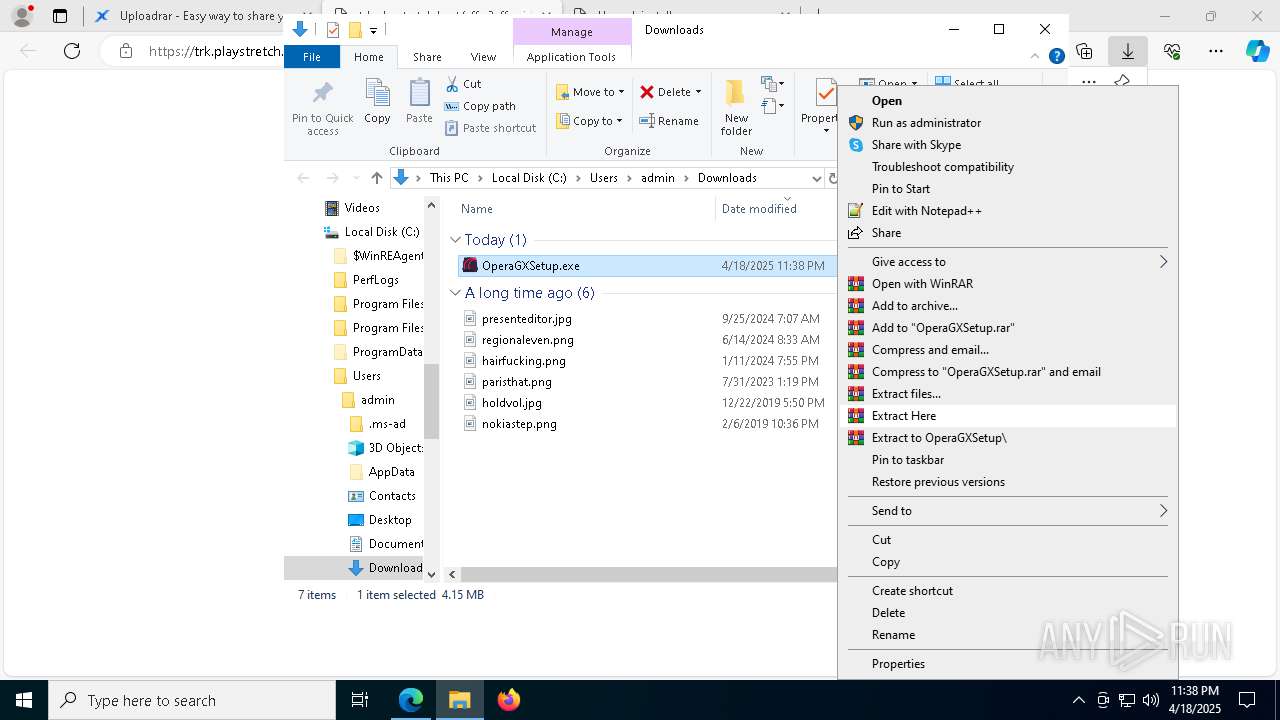The image size is (1280, 720).
Task: Click Users in the address breadcrumb
Action: [603, 178]
